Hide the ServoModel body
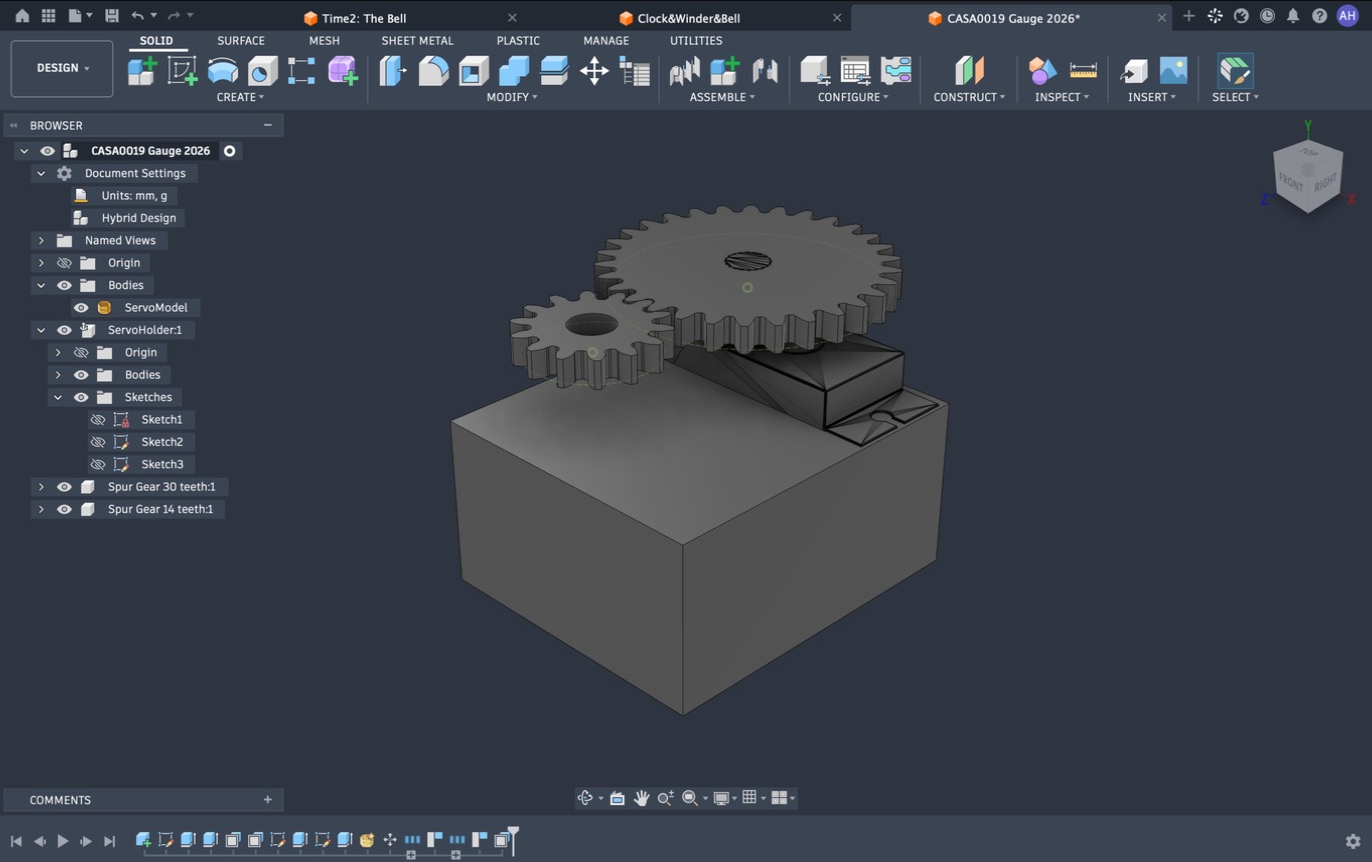 81,308
